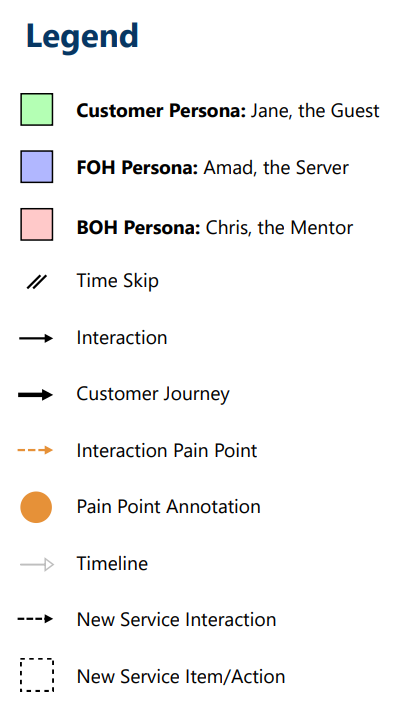The image size is (409, 710).
Task: Click the green Customer Persona swatch
Action: coord(37,110)
